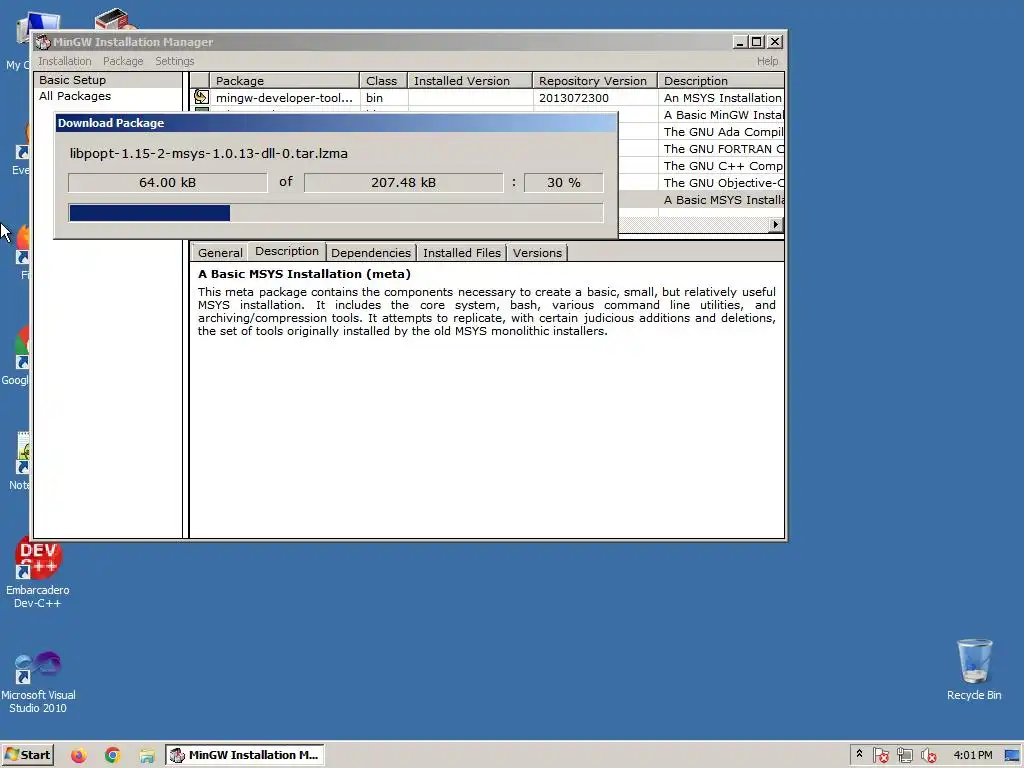Viewport: 1024px width, 768px height.
Task: Launch Chrome from the taskbar quick launch
Action: pyautogui.click(x=112, y=755)
